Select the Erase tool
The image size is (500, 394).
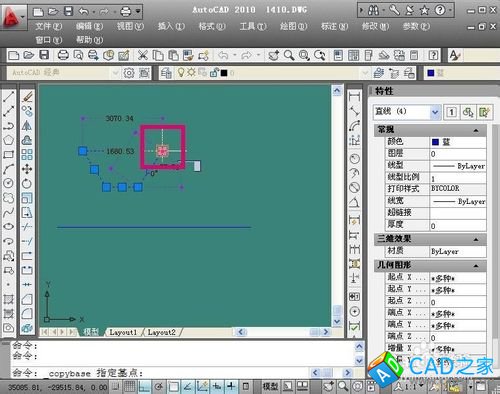coord(27,97)
